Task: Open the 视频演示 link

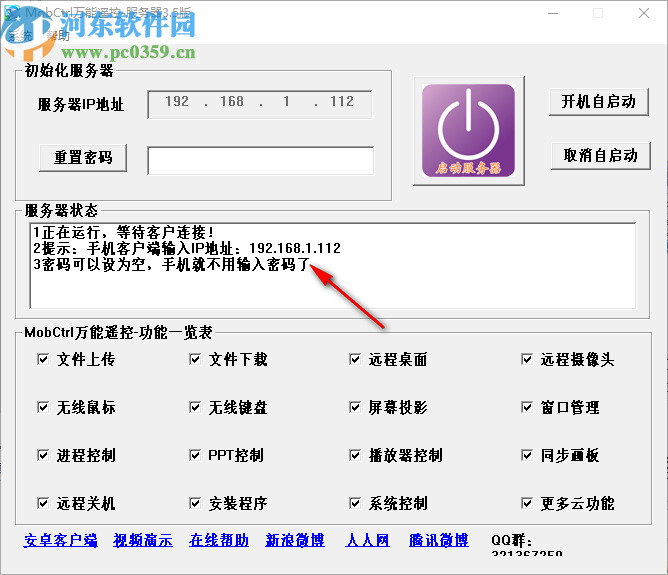Action: (x=143, y=540)
